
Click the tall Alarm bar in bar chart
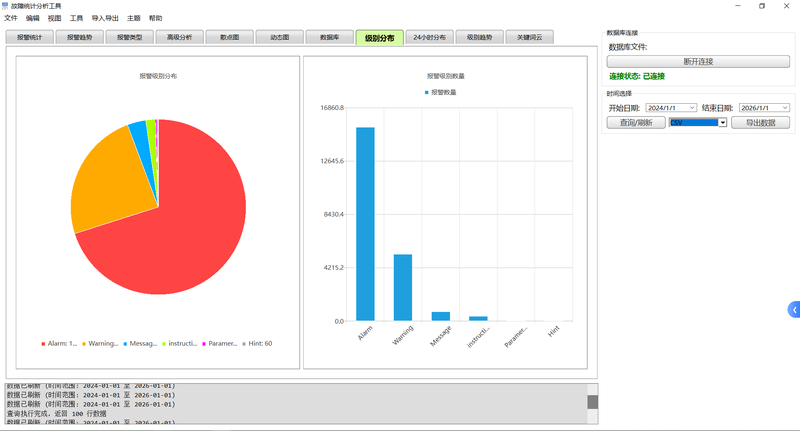point(365,224)
